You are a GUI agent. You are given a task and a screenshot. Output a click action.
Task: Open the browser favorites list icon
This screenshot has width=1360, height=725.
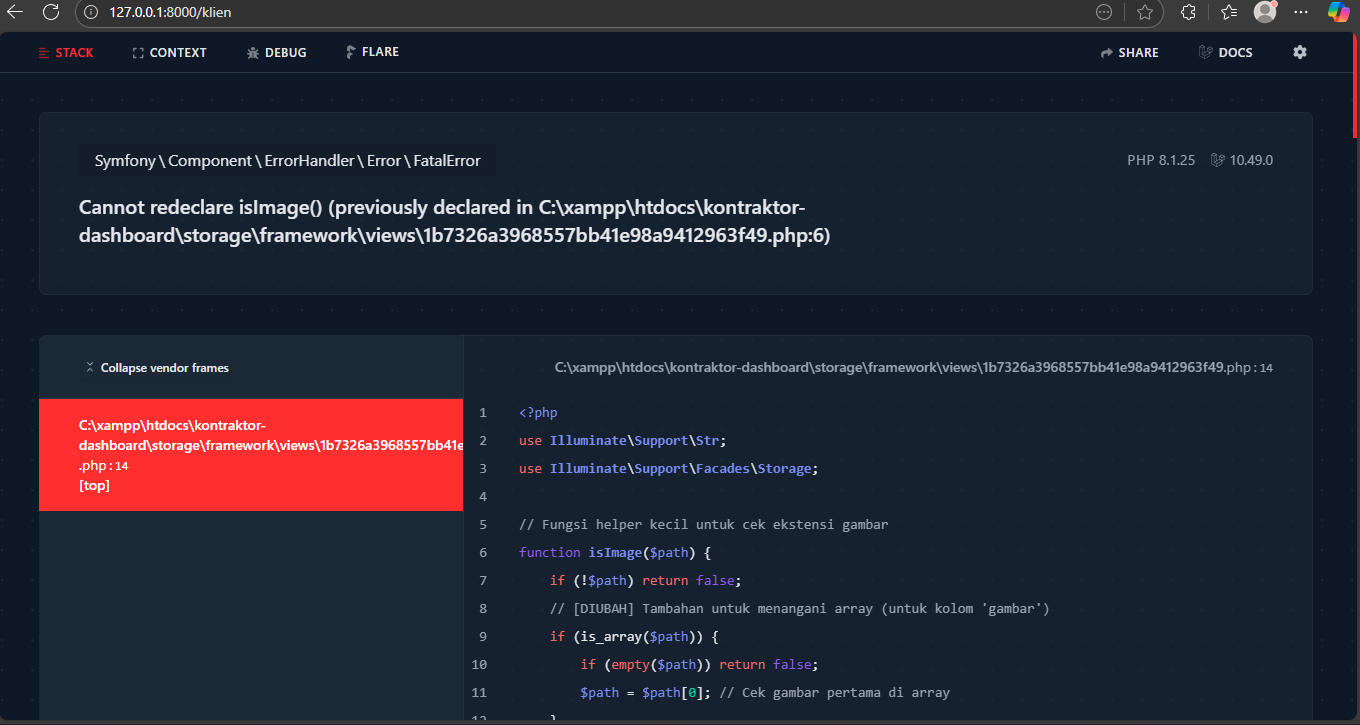pos(1229,13)
